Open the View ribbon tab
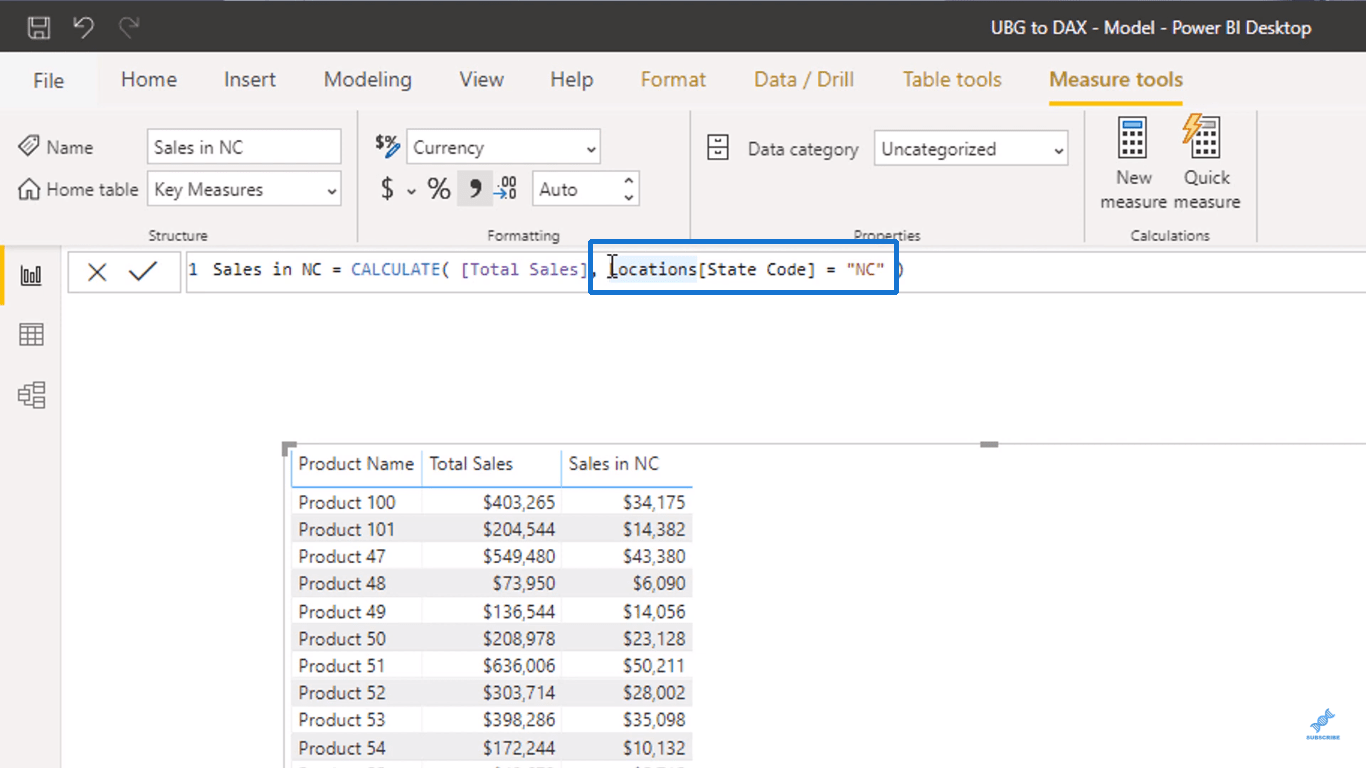Screen dimensions: 1366x768 pos(481,79)
